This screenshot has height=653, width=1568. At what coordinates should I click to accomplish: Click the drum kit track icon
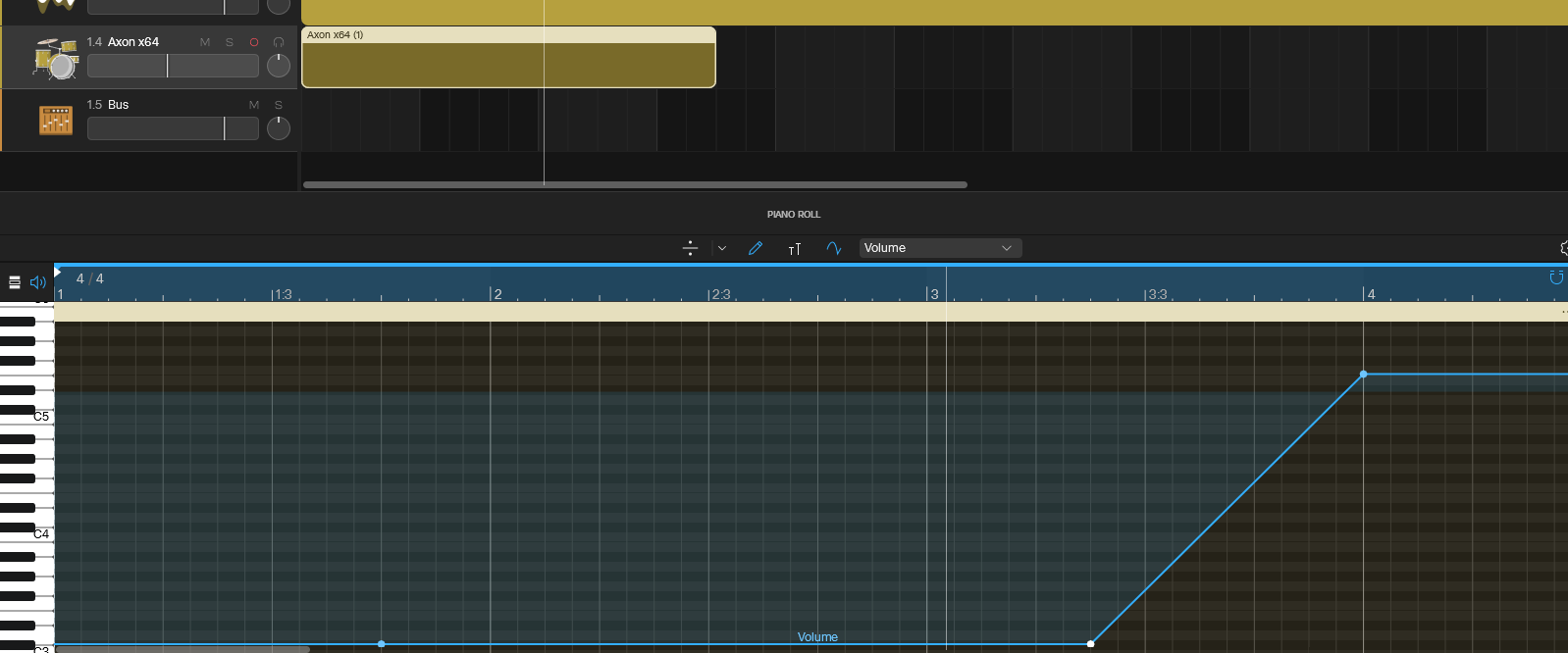pos(56,58)
